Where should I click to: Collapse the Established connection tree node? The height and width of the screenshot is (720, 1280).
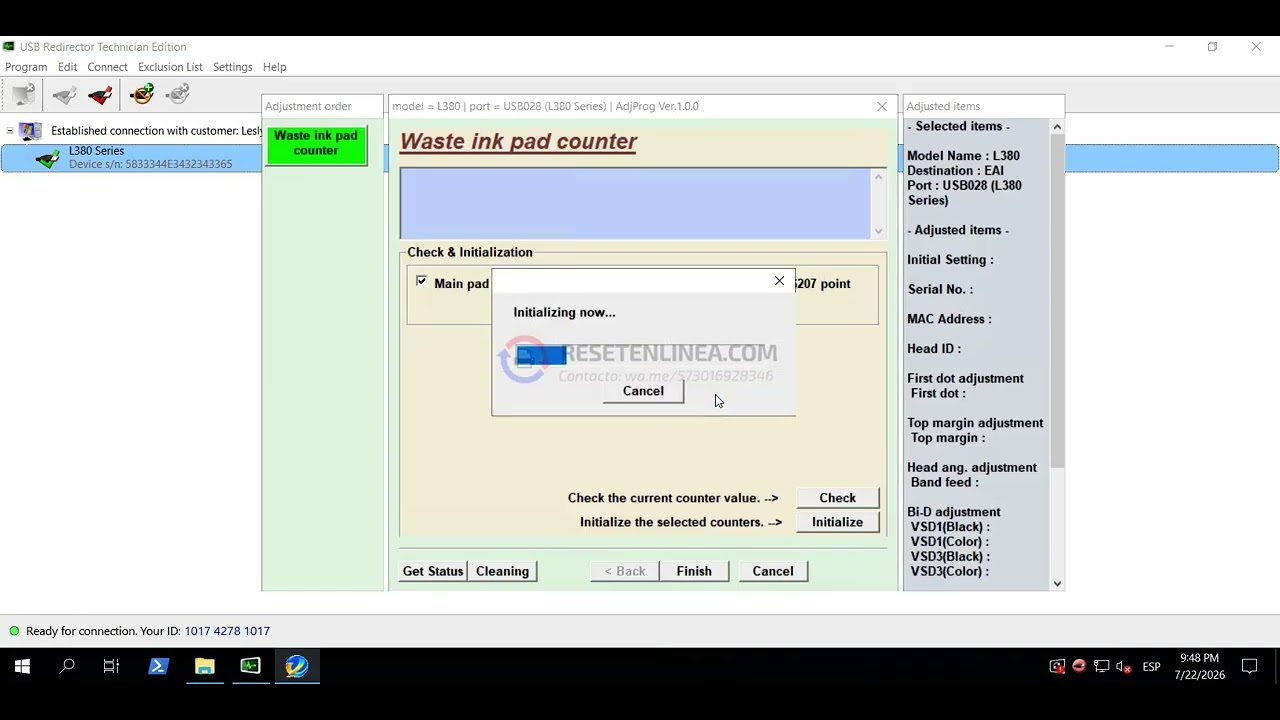point(9,131)
